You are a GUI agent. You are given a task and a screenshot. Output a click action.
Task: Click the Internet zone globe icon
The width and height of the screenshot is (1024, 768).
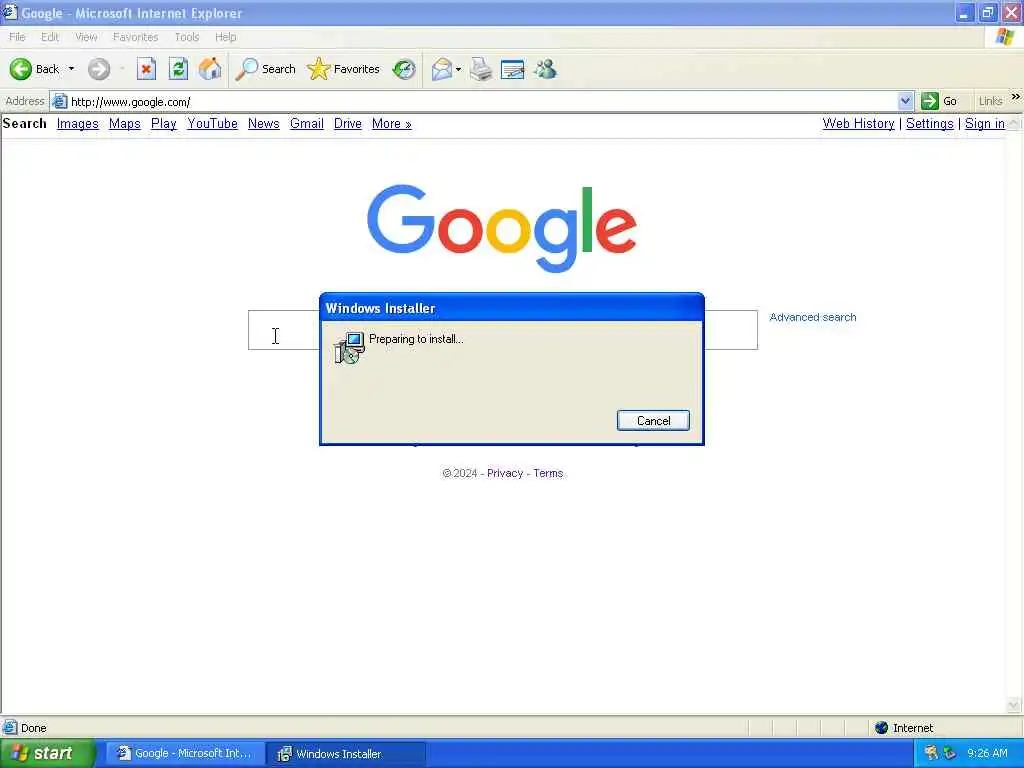tap(882, 728)
